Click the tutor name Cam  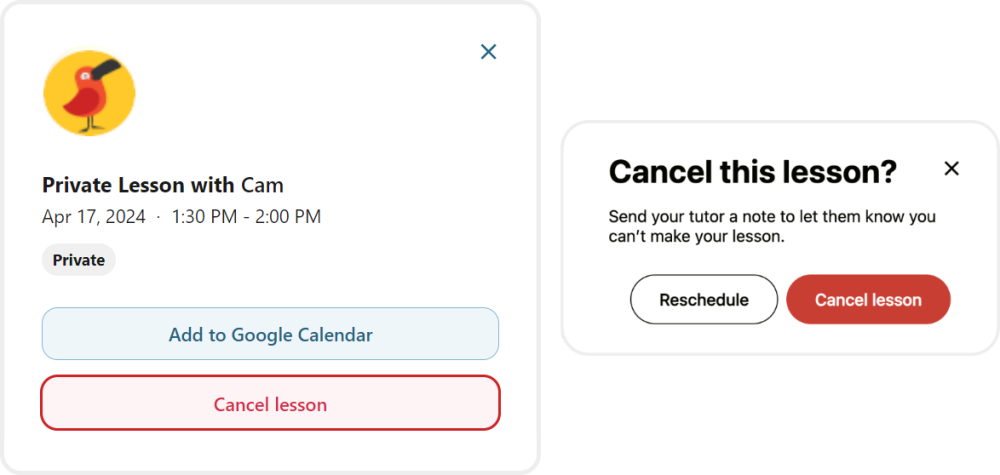[262, 185]
